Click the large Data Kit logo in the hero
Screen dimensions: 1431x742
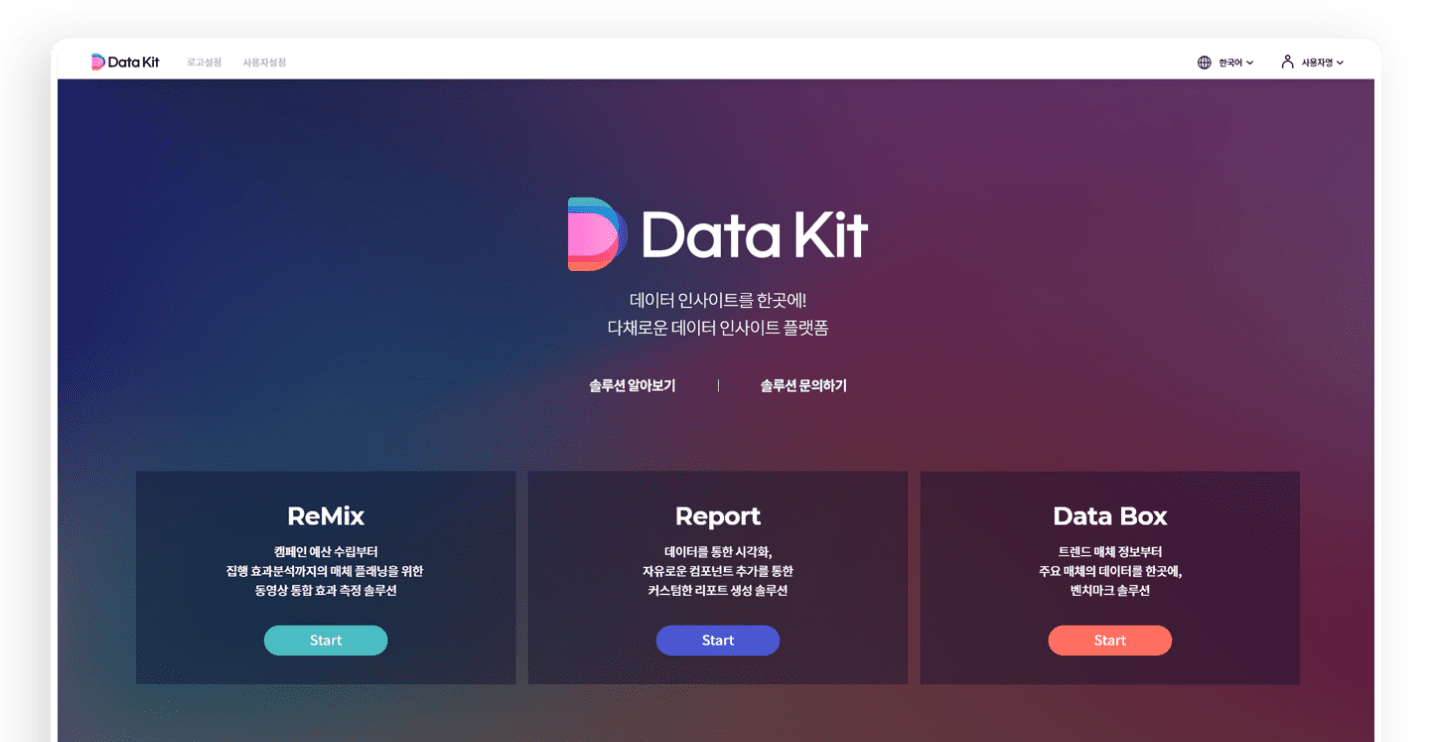click(x=716, y=234)
